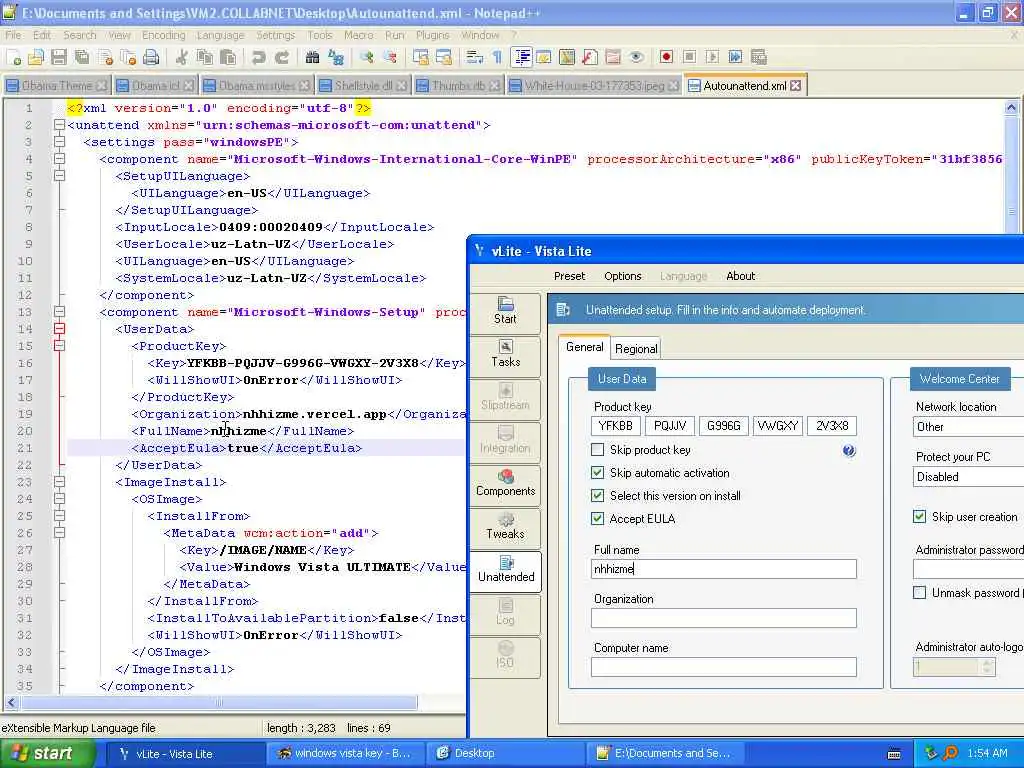
Task: Open the Plugins menu in Notepad++
Action: pyautogui.click(x=432, y=35)
